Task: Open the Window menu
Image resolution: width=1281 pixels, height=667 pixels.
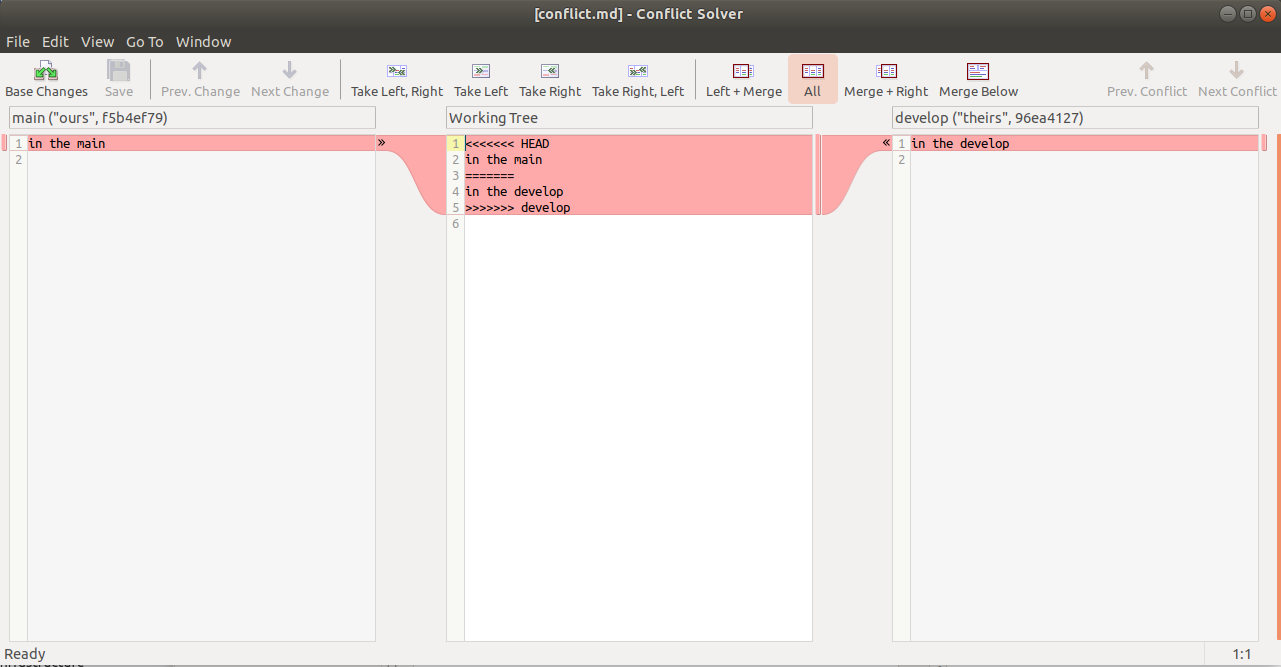Action: 203,41
